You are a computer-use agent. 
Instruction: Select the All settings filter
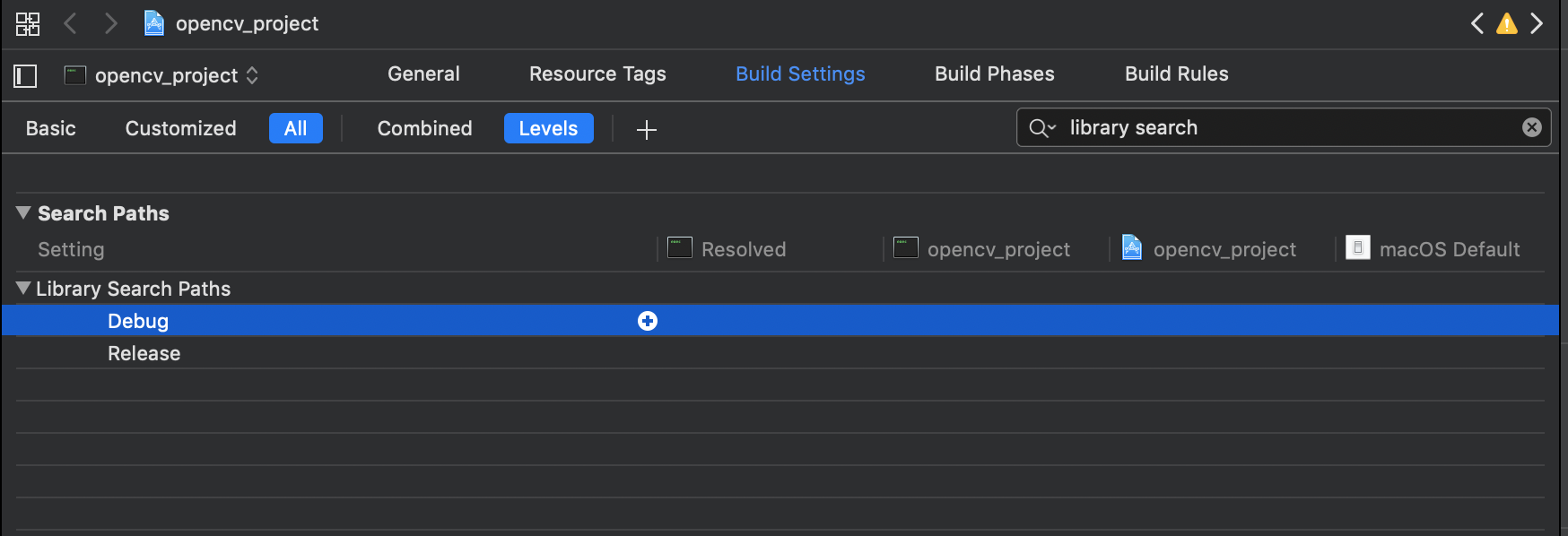(296, 128)
